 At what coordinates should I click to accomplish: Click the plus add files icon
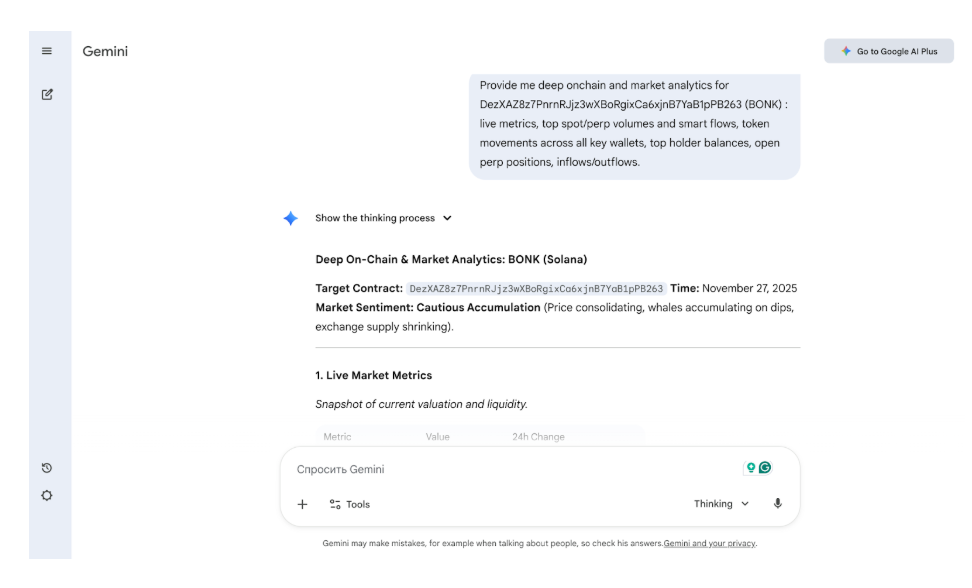click(303, 504)
